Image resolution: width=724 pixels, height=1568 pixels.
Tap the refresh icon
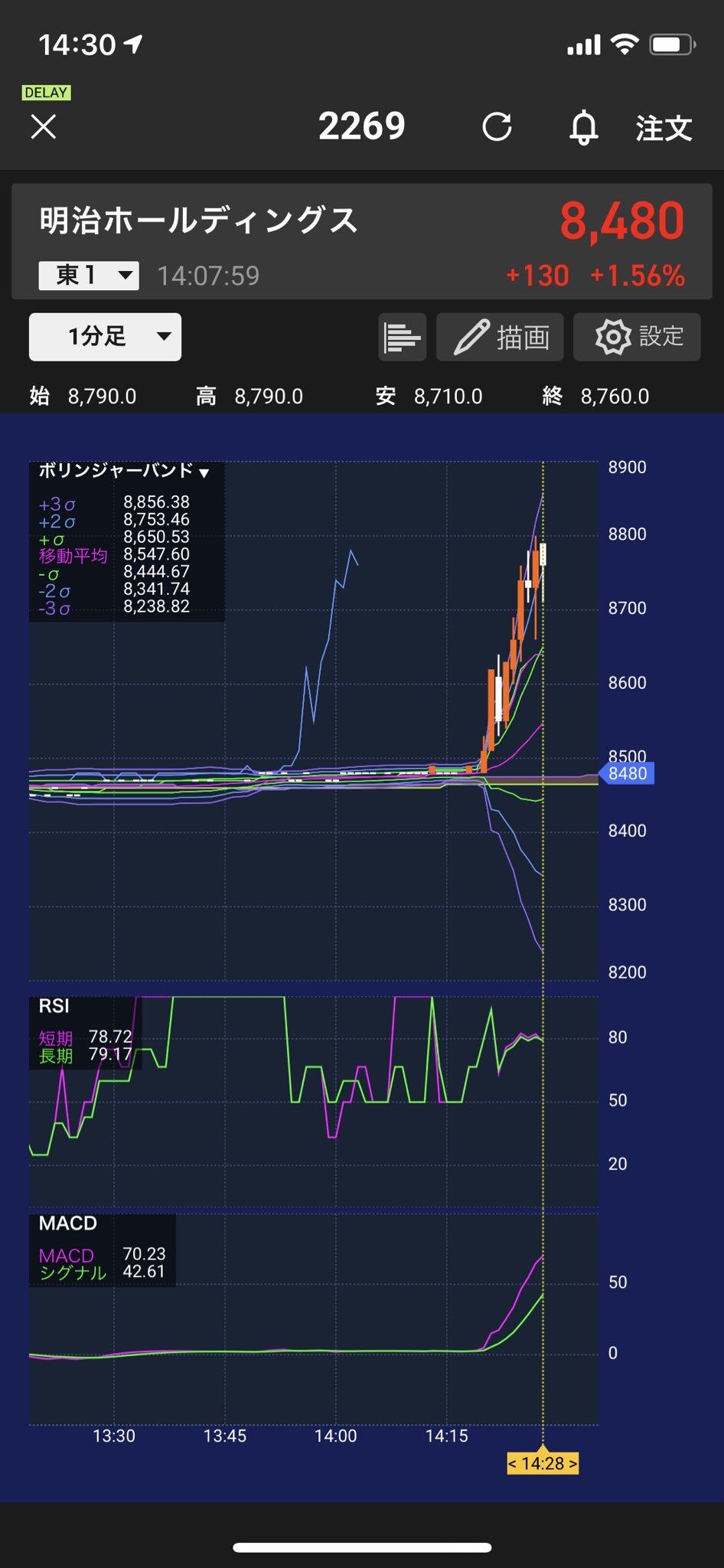[x=497, y=126]
